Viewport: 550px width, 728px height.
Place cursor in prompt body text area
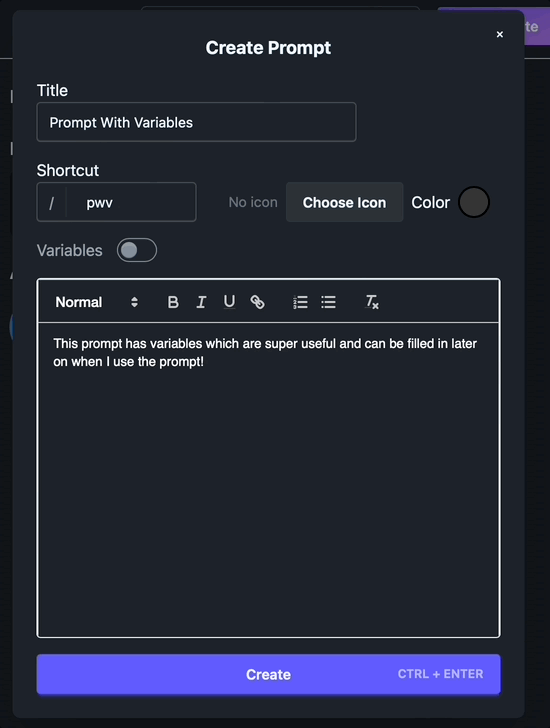click(268, 480)
